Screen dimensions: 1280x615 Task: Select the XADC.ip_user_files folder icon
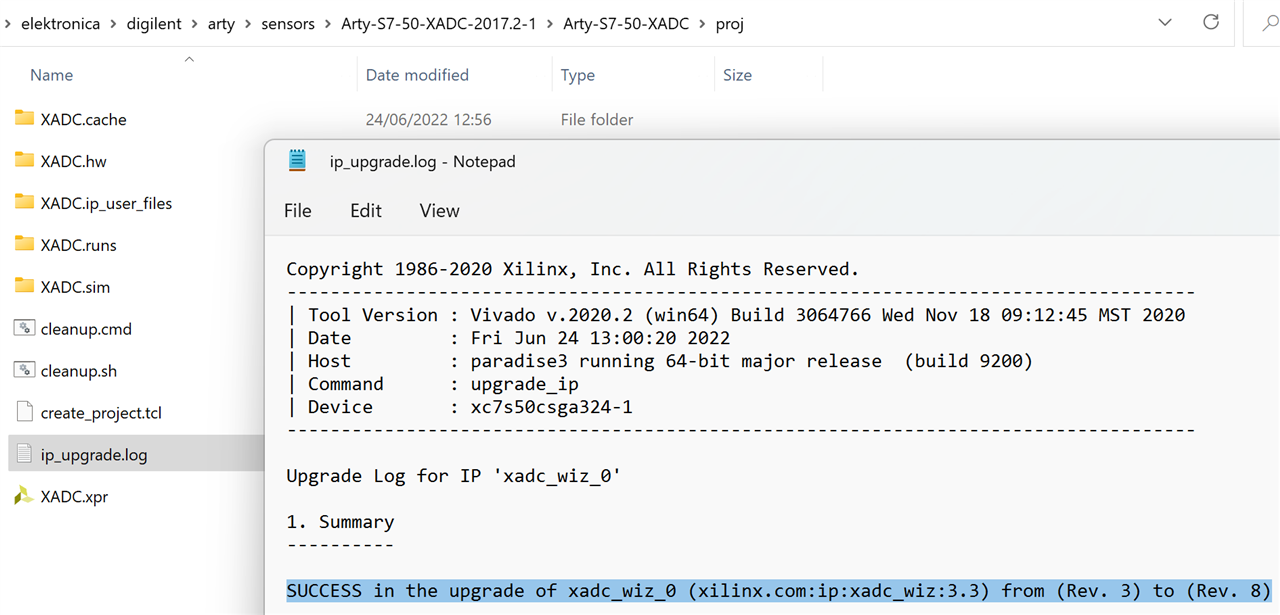coord(25,203)
